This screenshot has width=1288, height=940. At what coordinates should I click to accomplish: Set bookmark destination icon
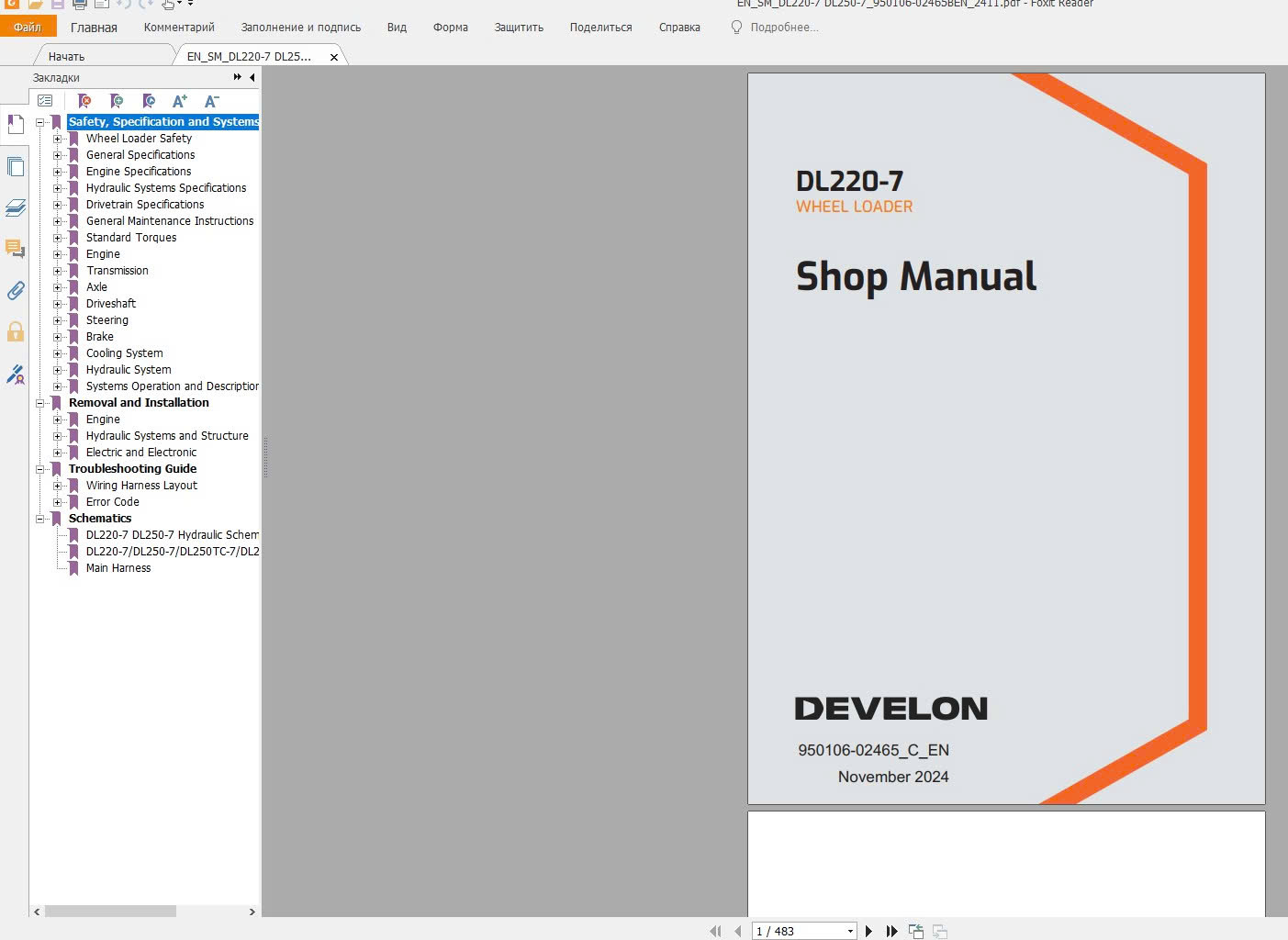(x=149, y=101)
